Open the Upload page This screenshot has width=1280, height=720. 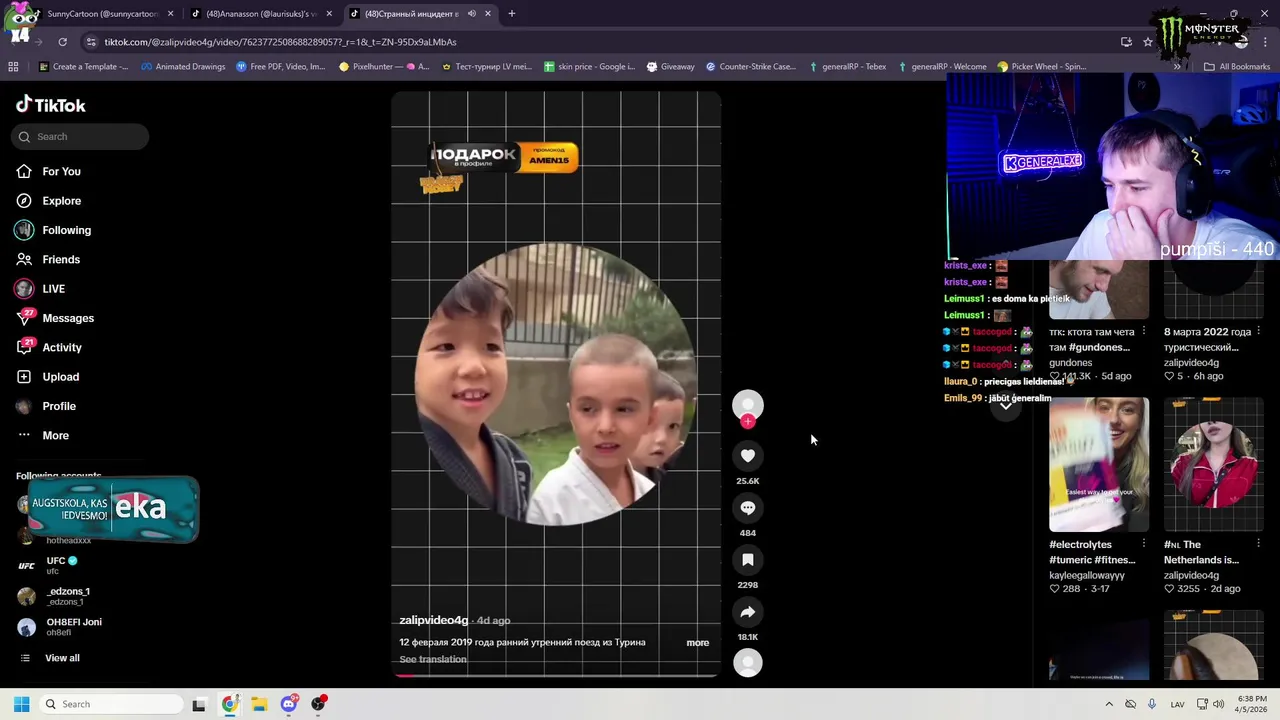60,377
